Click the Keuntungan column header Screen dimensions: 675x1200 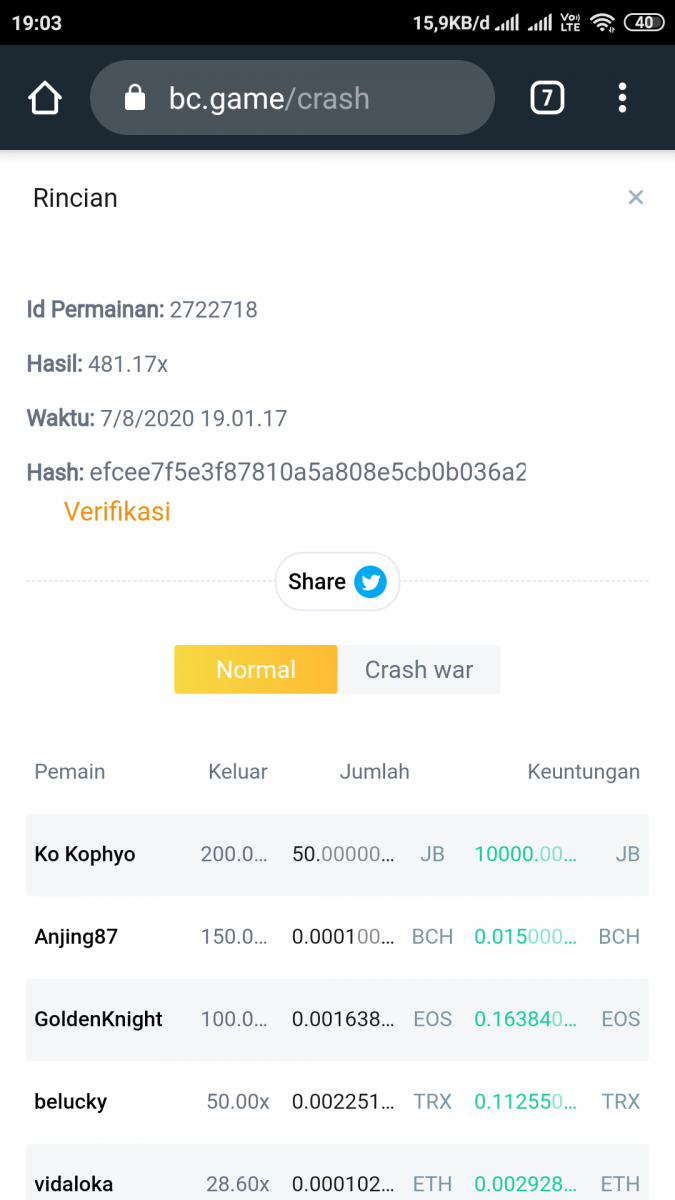(x=583, y=772)
